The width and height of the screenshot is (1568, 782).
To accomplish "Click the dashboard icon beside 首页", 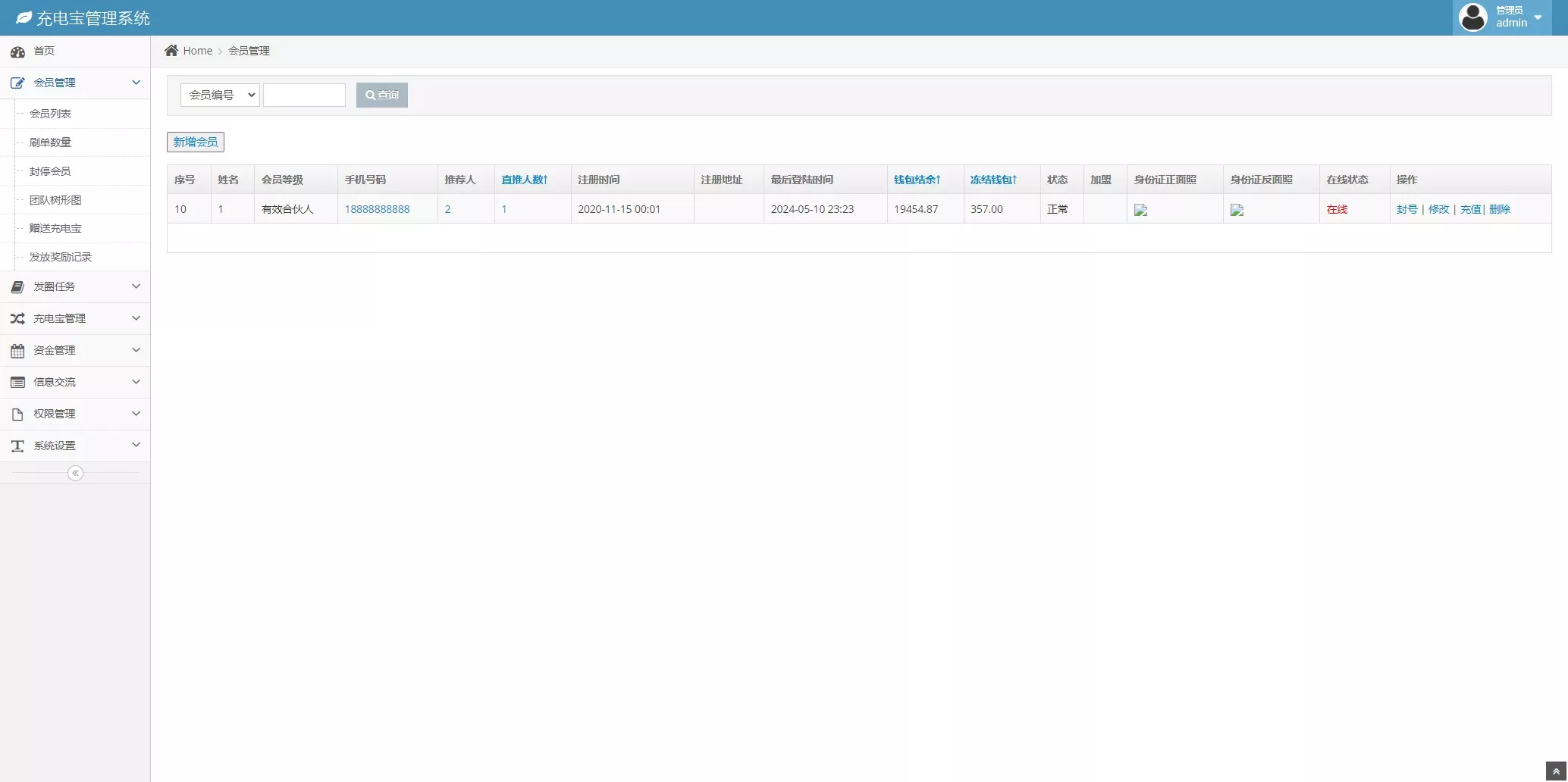I will [x=17, y=52].
